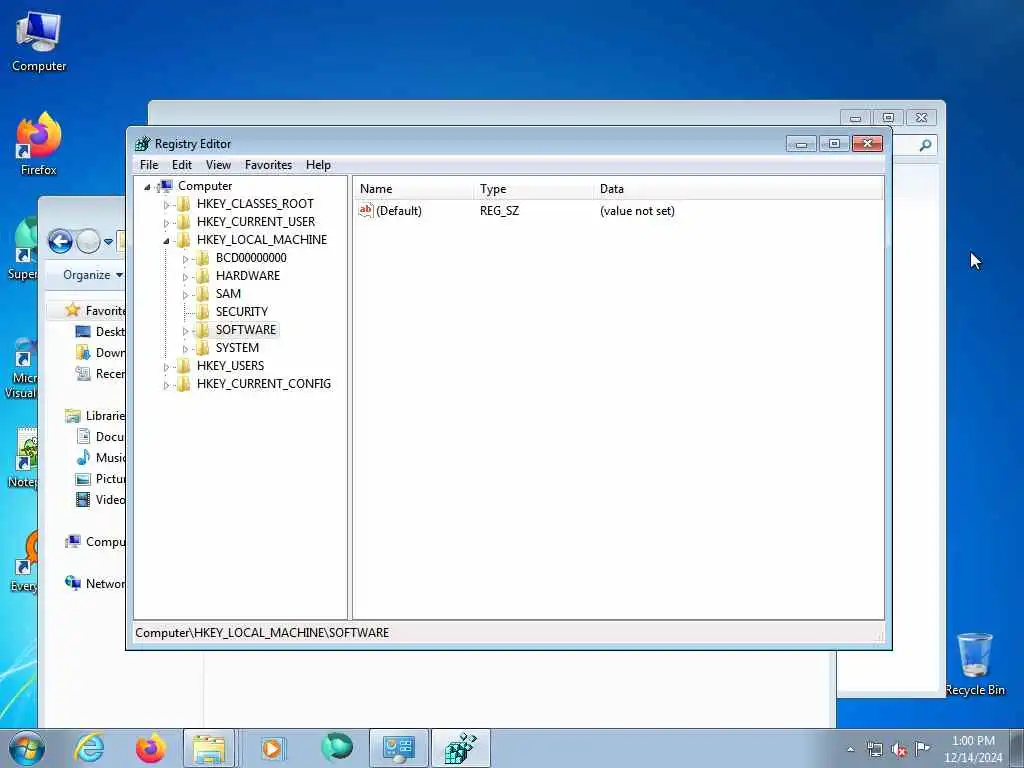Select the Computer icon in registry tree
Image resolution: width=1024 pixels, height=768 pixels.
coord(166,186)
